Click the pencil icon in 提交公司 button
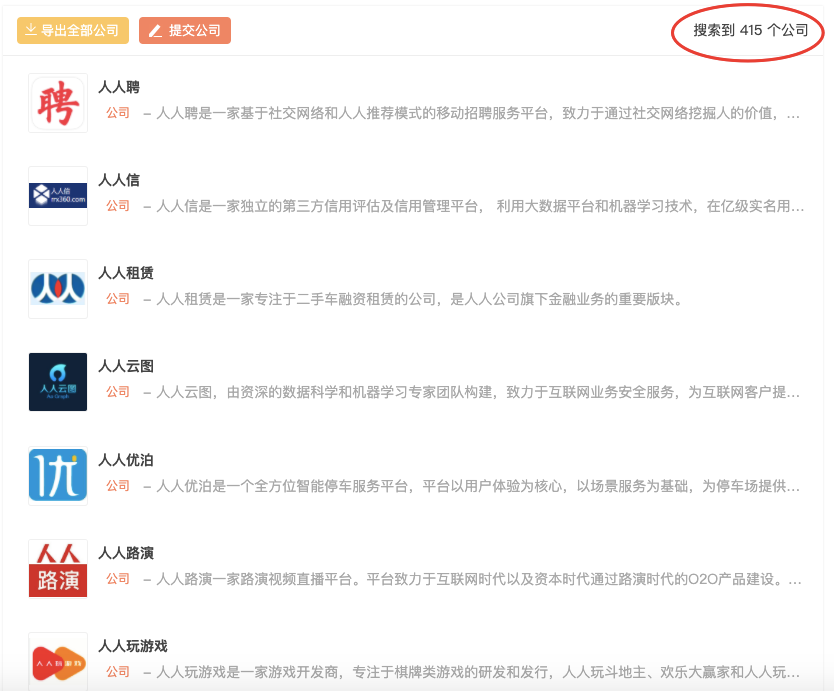 click(x=155, y=31)
